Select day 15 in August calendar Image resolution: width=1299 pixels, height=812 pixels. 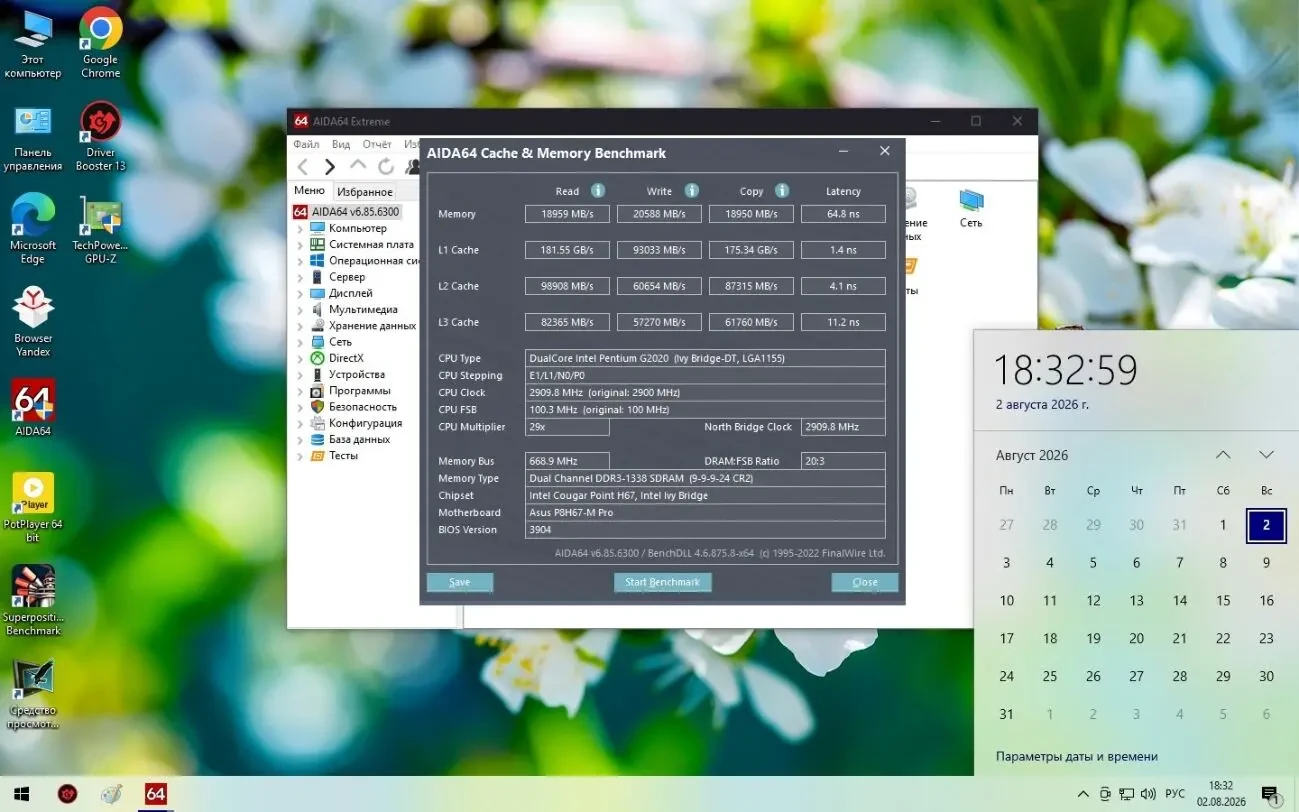pos(1223,601)
